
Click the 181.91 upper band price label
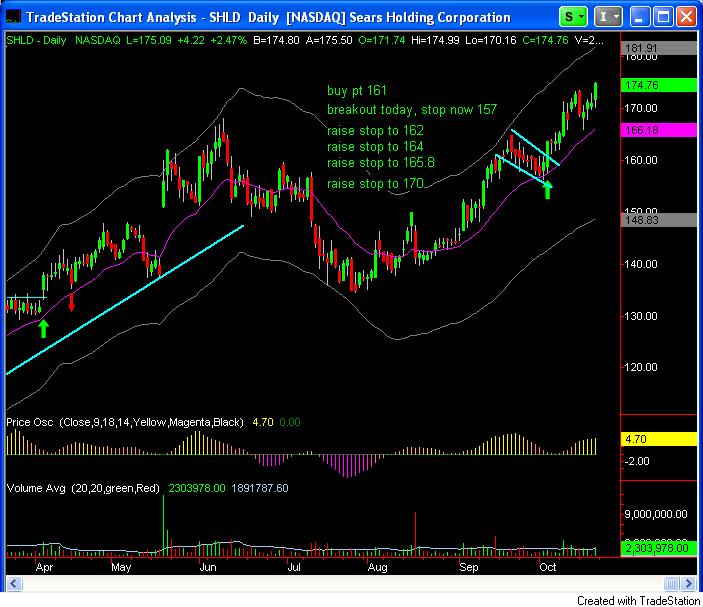point(659,48)
